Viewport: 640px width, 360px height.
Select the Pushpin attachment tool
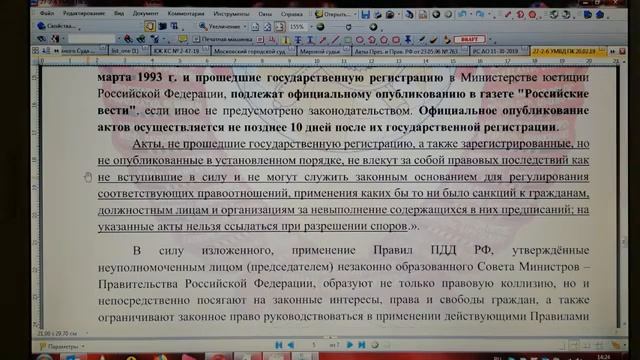408,40
